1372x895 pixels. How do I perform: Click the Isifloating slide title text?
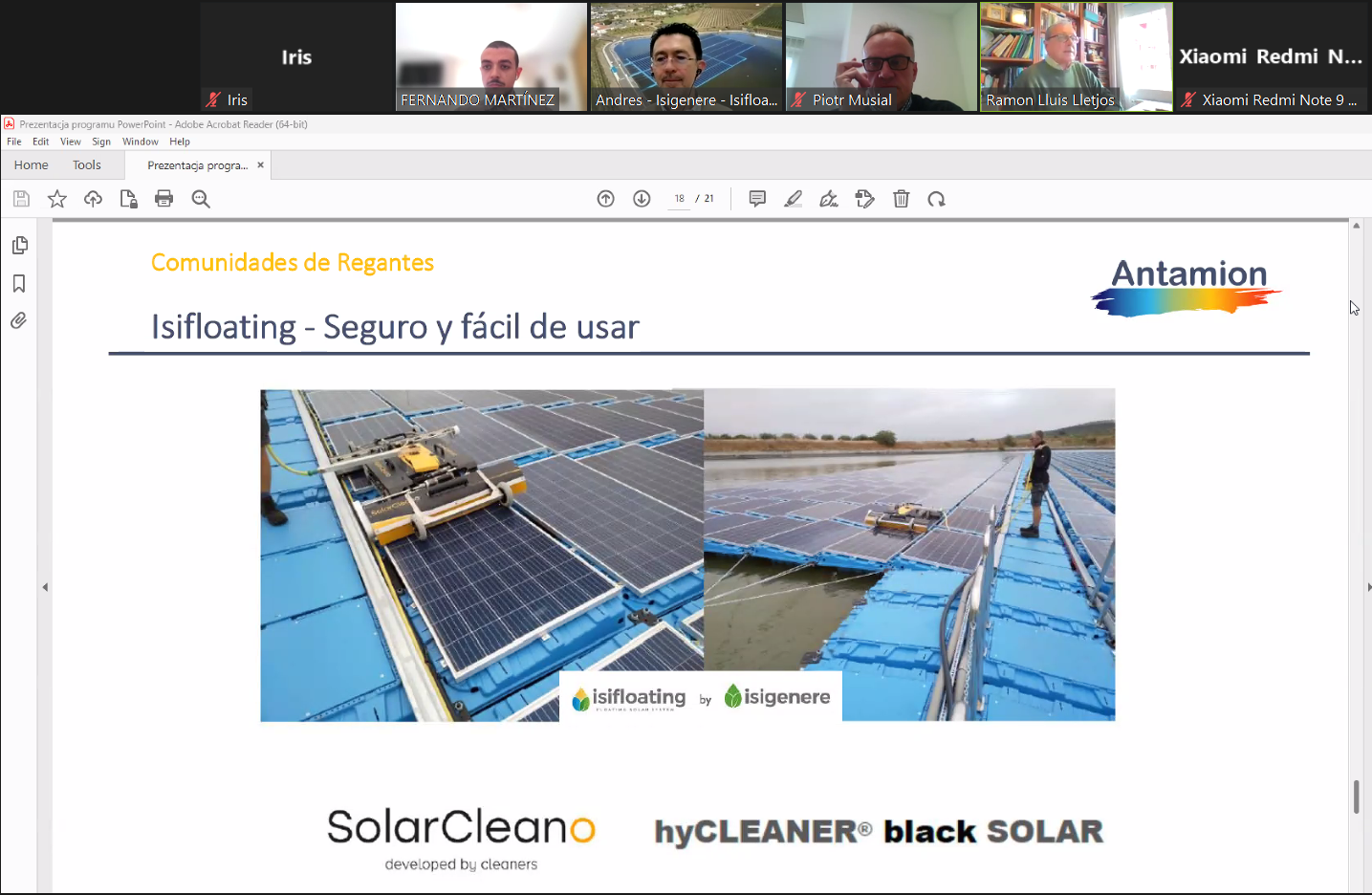[395, 327]
